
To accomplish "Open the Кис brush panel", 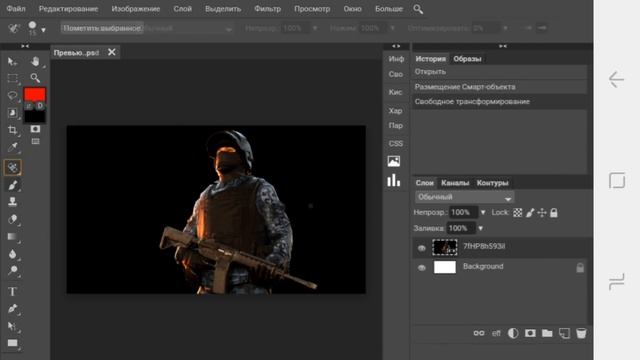I will click(x=395, y=92).
